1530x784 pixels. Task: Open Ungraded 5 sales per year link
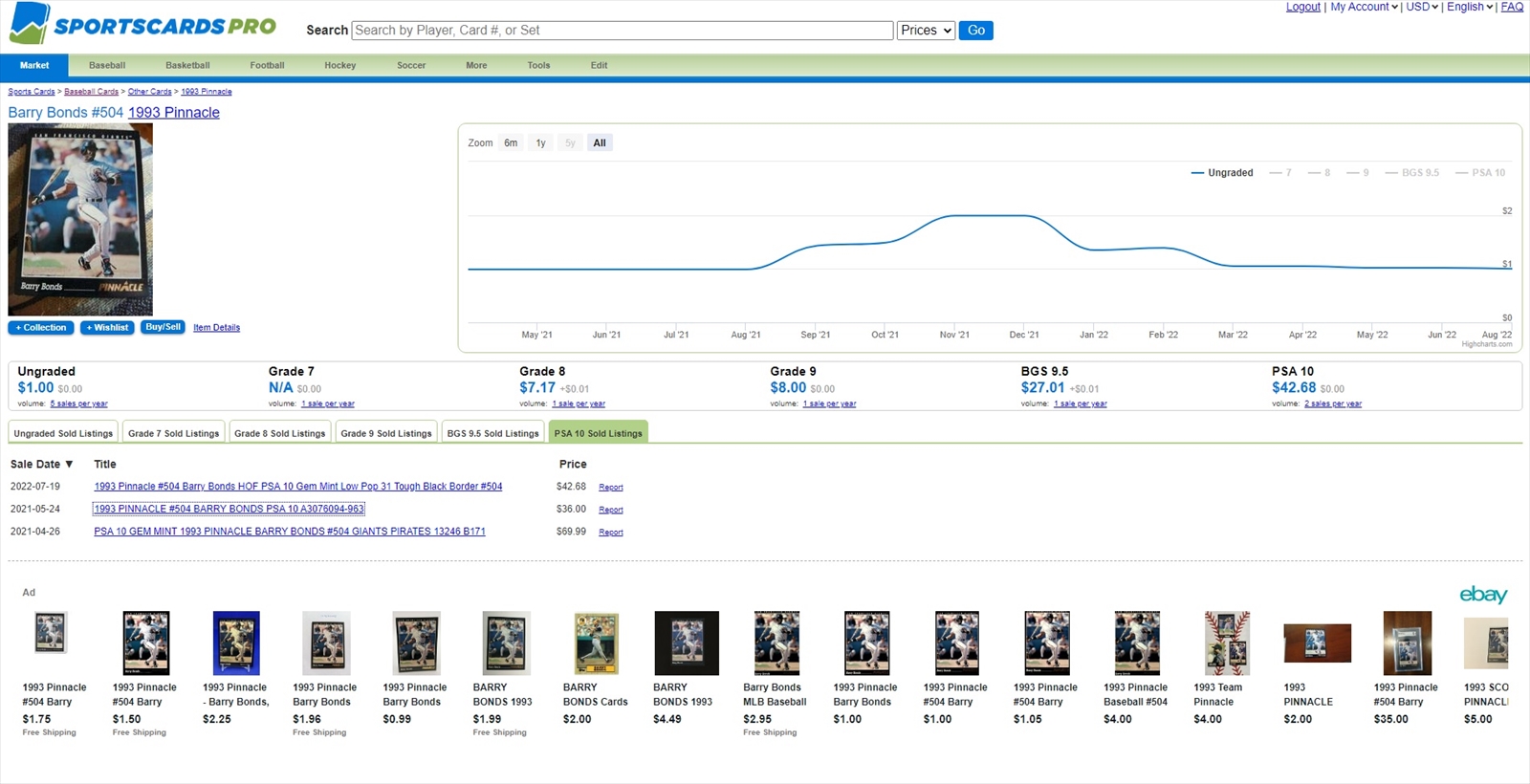[79, 404]
